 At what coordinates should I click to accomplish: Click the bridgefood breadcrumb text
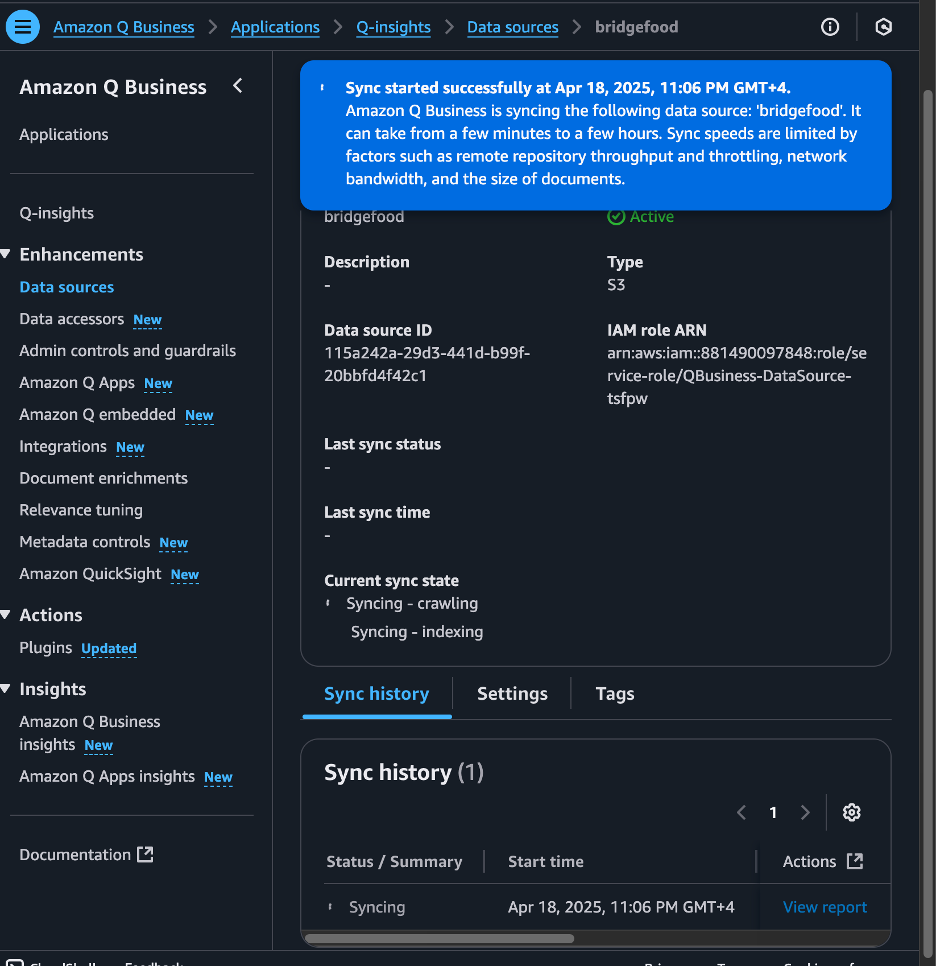tap(637, 27)
